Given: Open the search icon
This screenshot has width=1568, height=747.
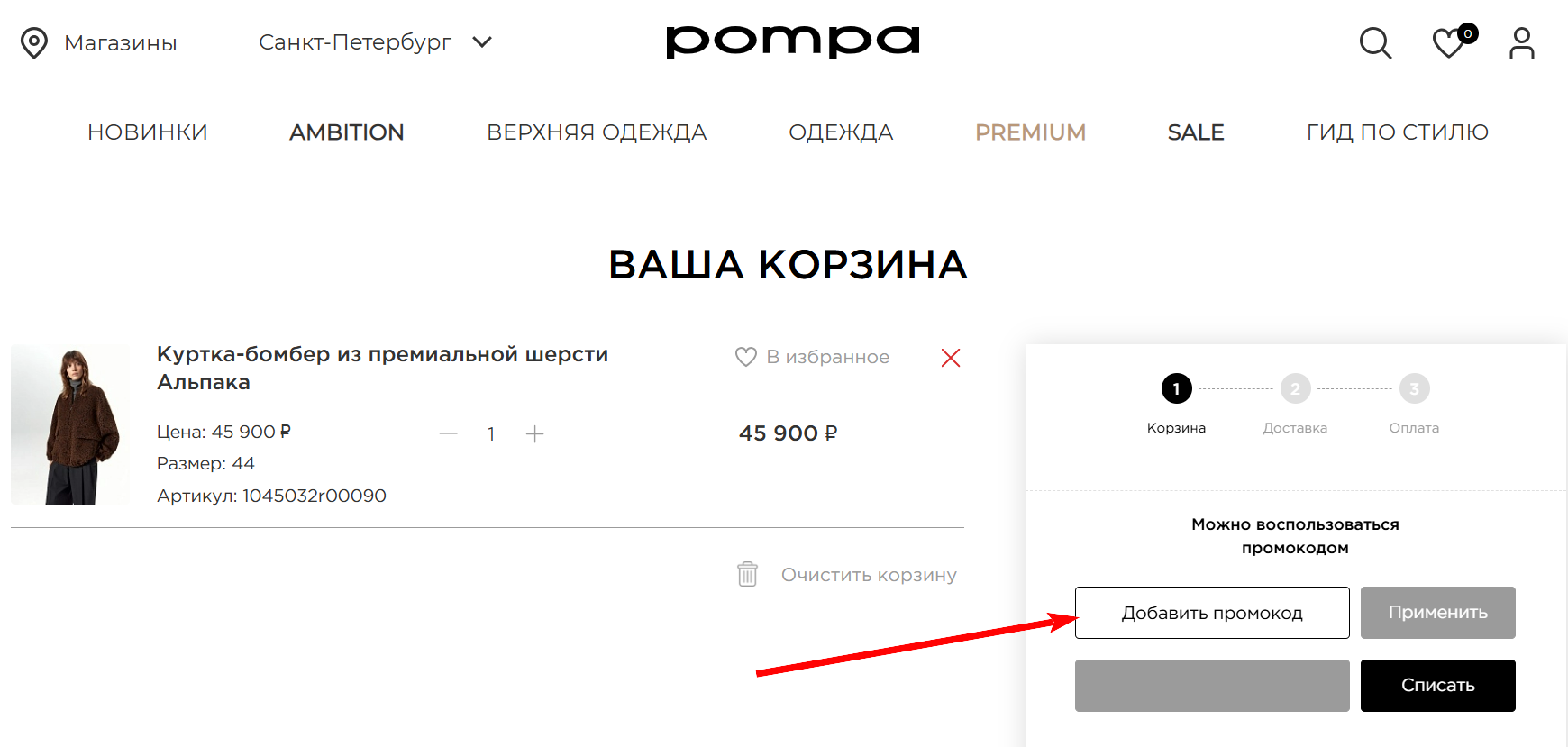Looking at the screenshot, I should tap(1374, 42).
